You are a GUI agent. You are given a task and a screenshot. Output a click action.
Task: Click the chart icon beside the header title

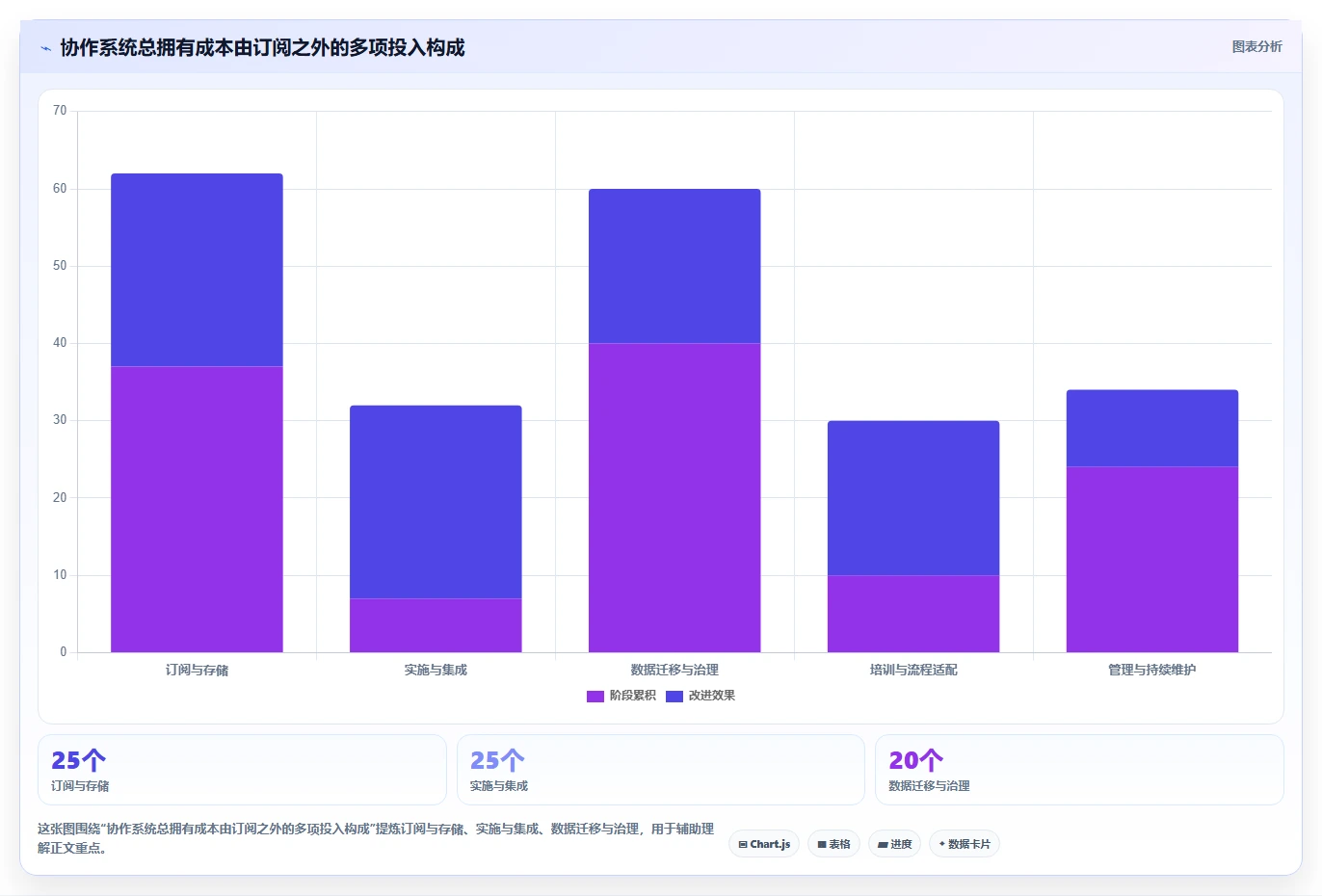[45, 48]
